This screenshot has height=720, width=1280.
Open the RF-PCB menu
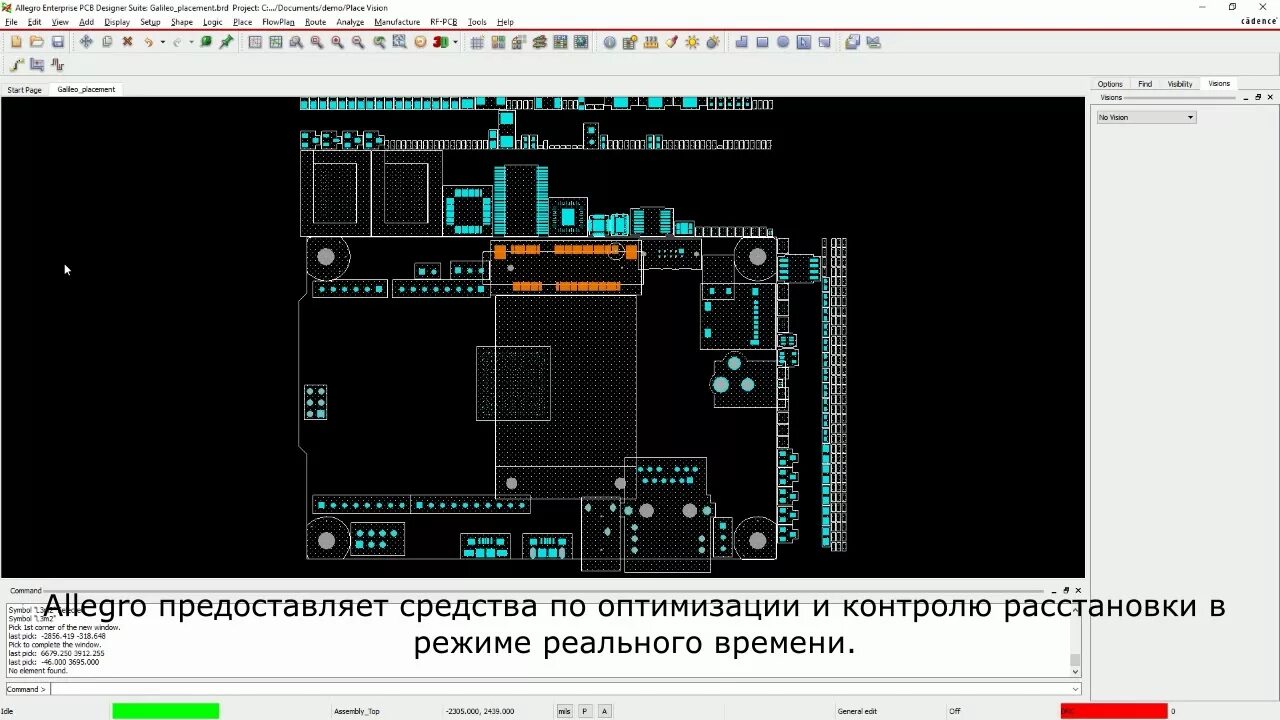[x=443, y=22]
